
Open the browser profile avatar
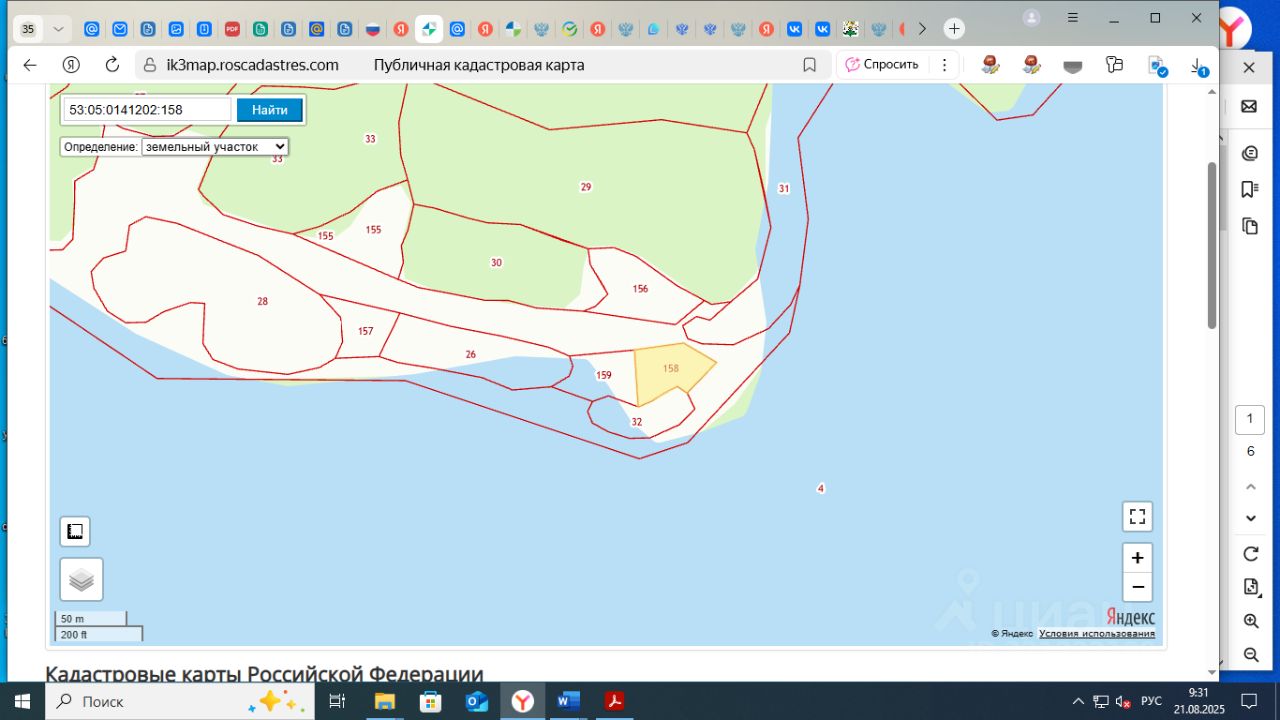(1031, 18)
